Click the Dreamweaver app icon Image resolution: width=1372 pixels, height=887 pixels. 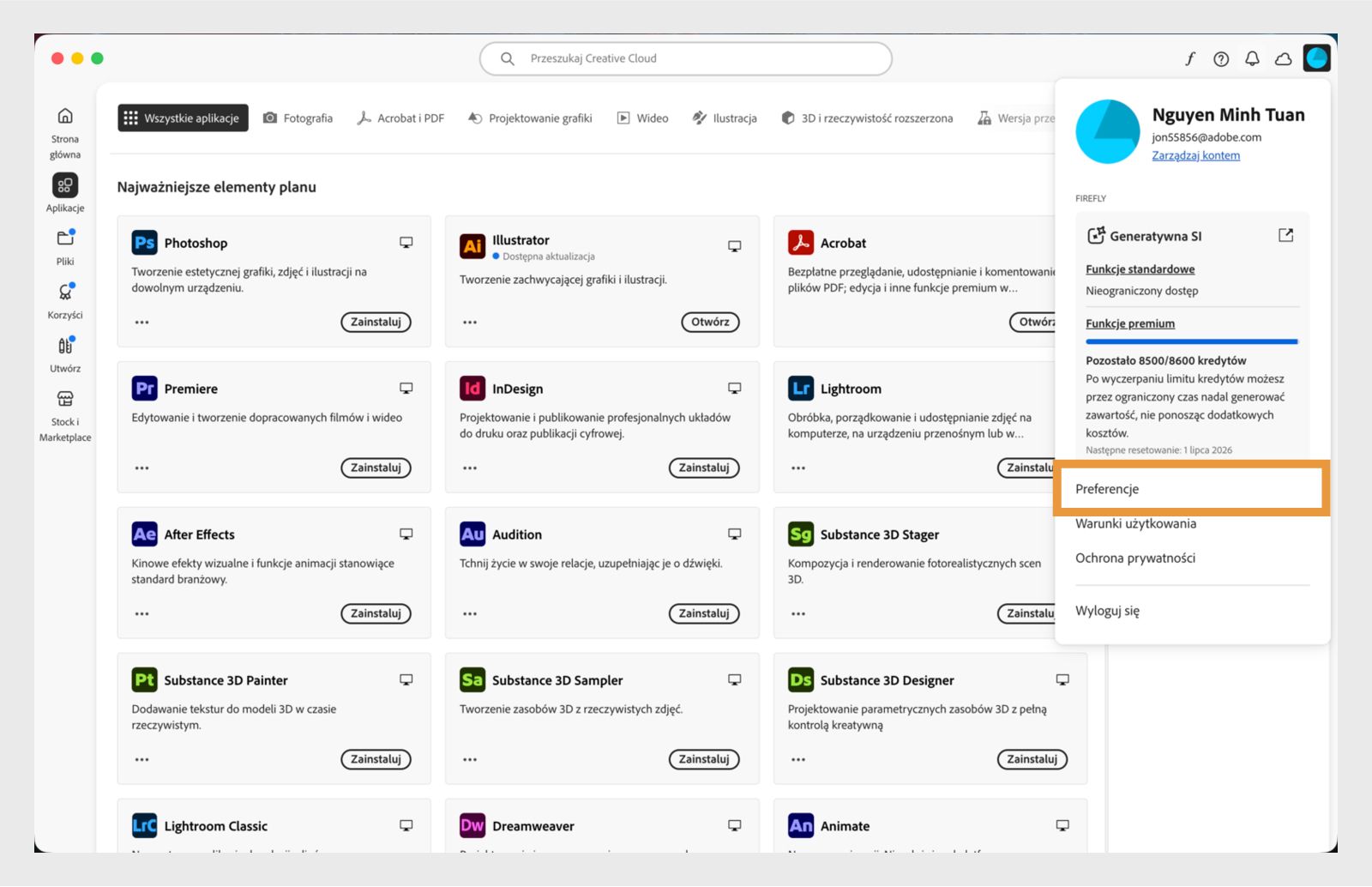pos(472,826)
